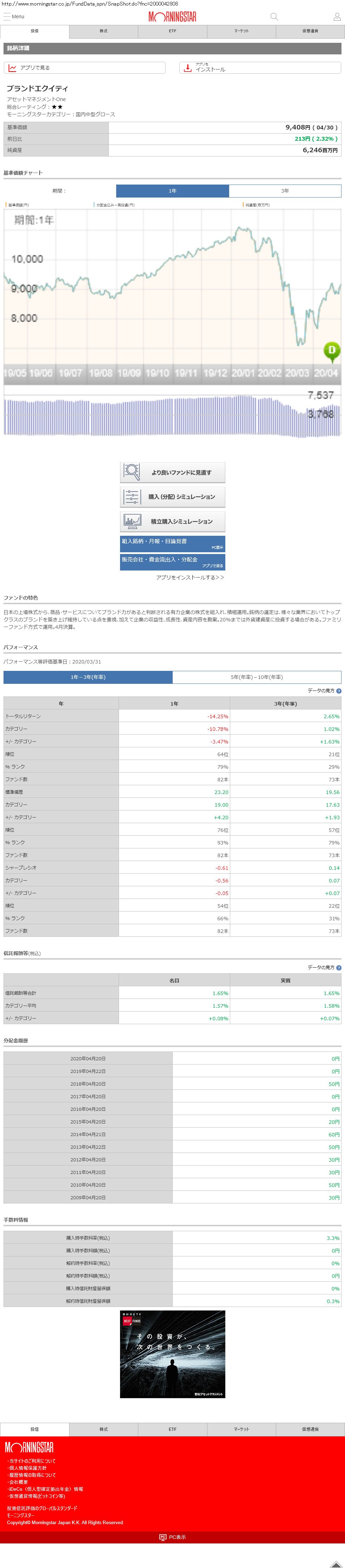345x1568 pixels.
Task: Click the 前日比 value 213円 (2.32%)
Action: point(316,139)
